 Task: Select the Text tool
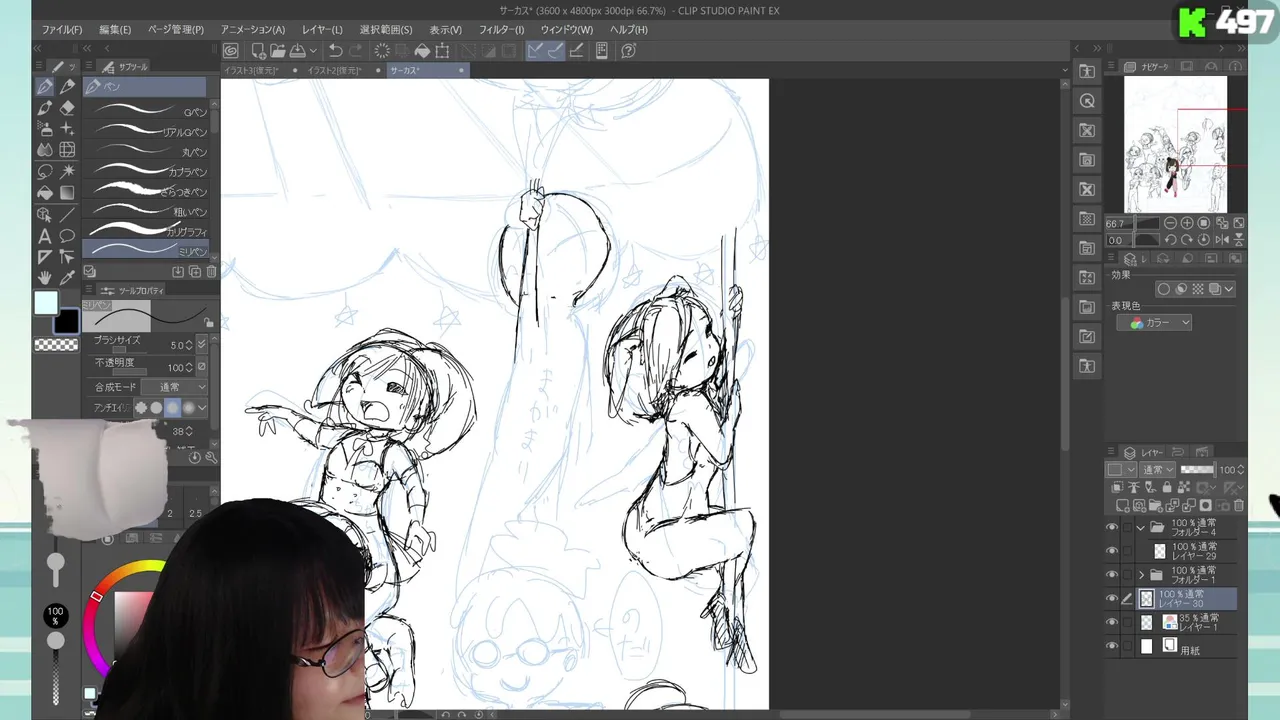(x=45, y=236)
